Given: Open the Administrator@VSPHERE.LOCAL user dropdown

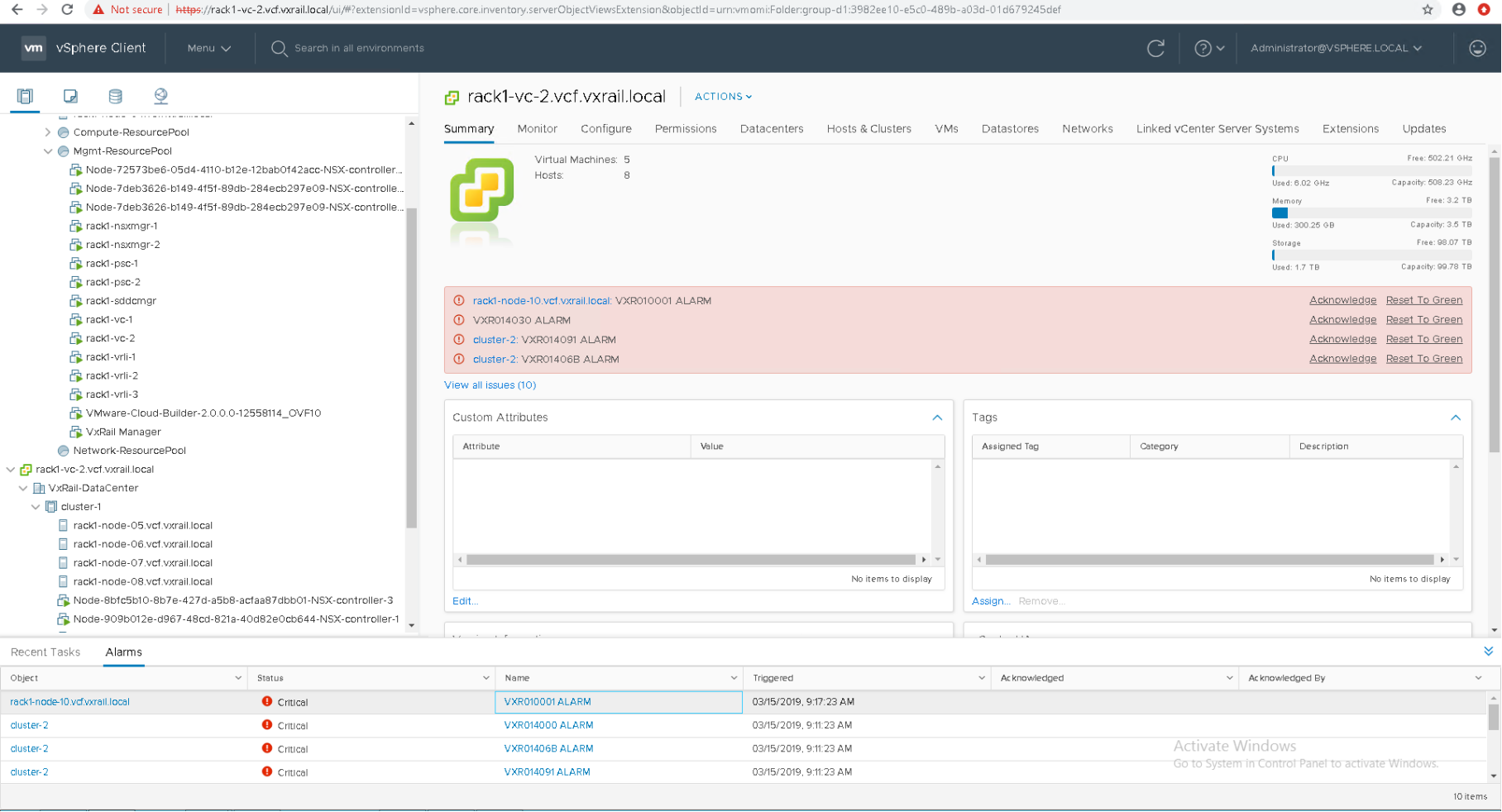Looking at the screenshot, I should coord(1336,48).
